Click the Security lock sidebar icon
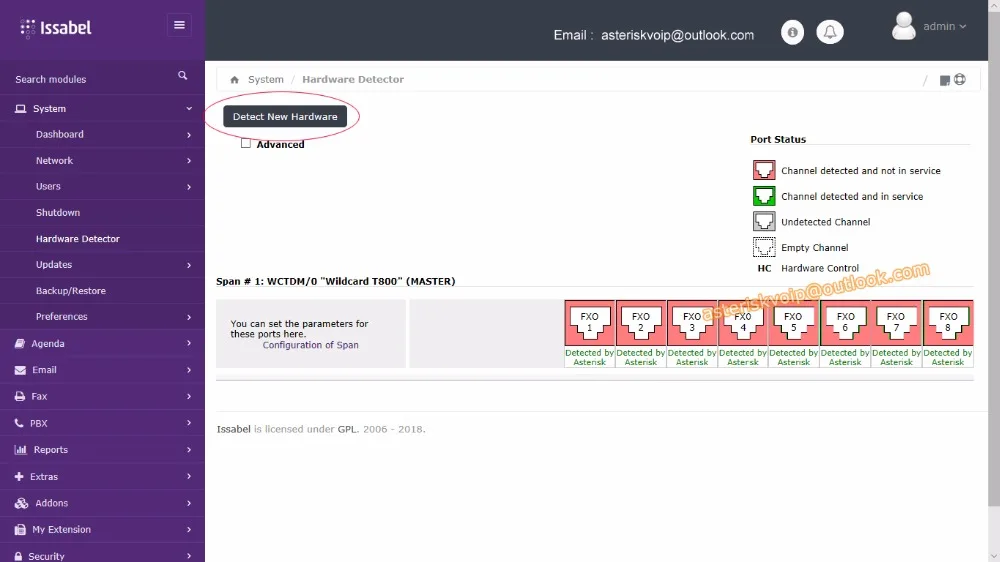The width and height of the screenshot is (1000, 562). pyautogui.click(x=18, y=556)
